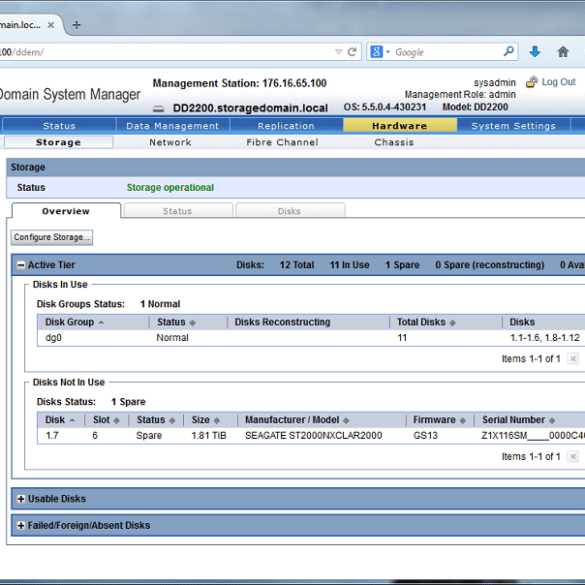585x585 pixels.
Task: Click firmware value GS13
Action: click(425, 435)
